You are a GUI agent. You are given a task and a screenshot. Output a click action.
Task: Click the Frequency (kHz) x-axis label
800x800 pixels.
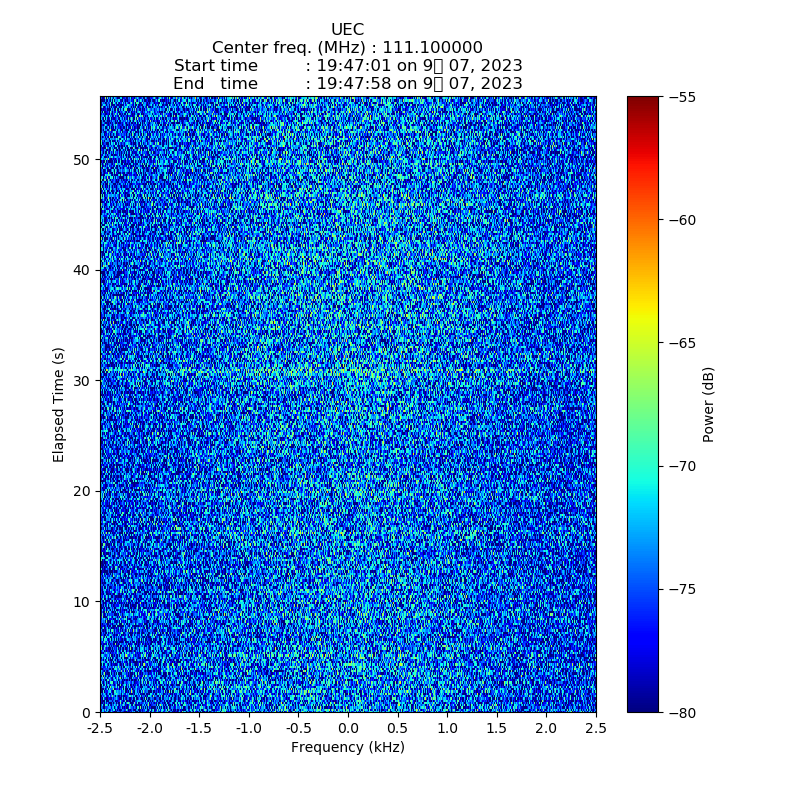click(347, 747)
